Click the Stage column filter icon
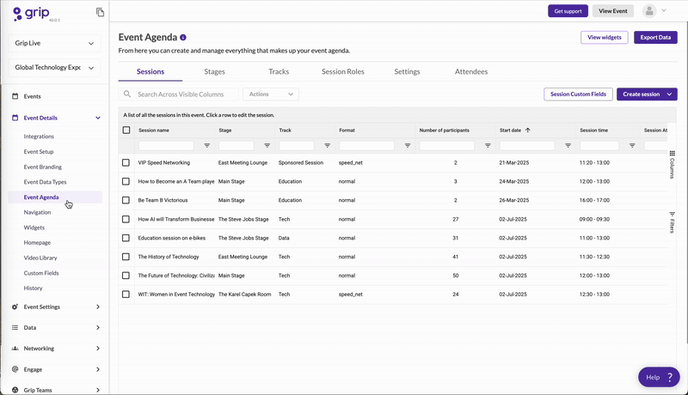 click(267, 145)
